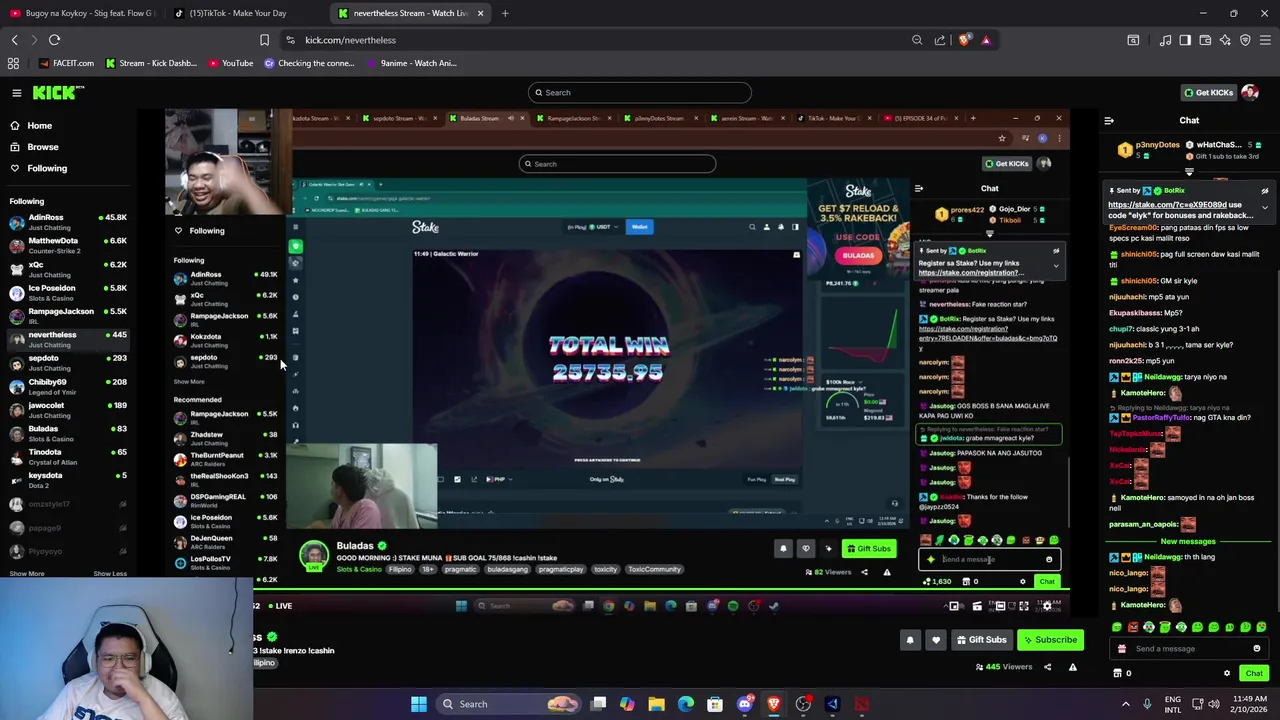Click the Subscribe button
Image resolution: width=1280 pixels, height=720 pixels.
pyautogui.click(x=1050, y=640)
